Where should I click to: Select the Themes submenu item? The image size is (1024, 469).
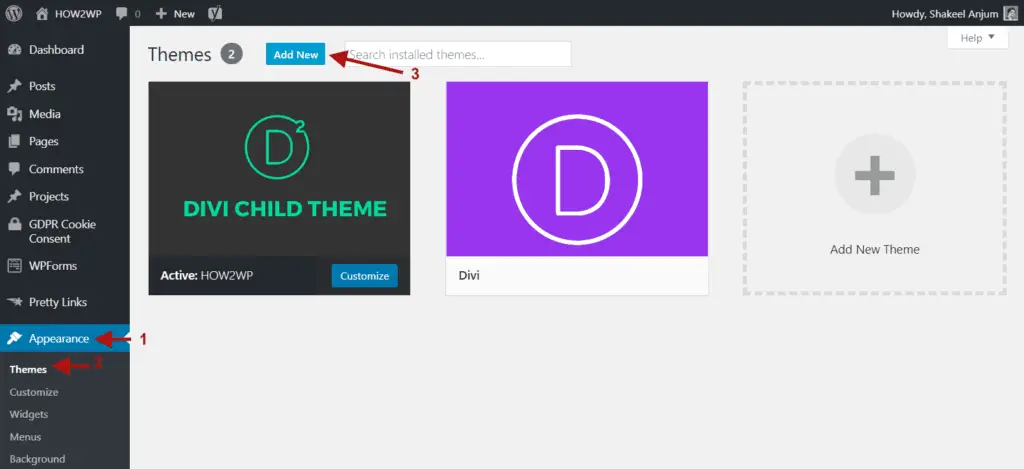pos(28,369)
